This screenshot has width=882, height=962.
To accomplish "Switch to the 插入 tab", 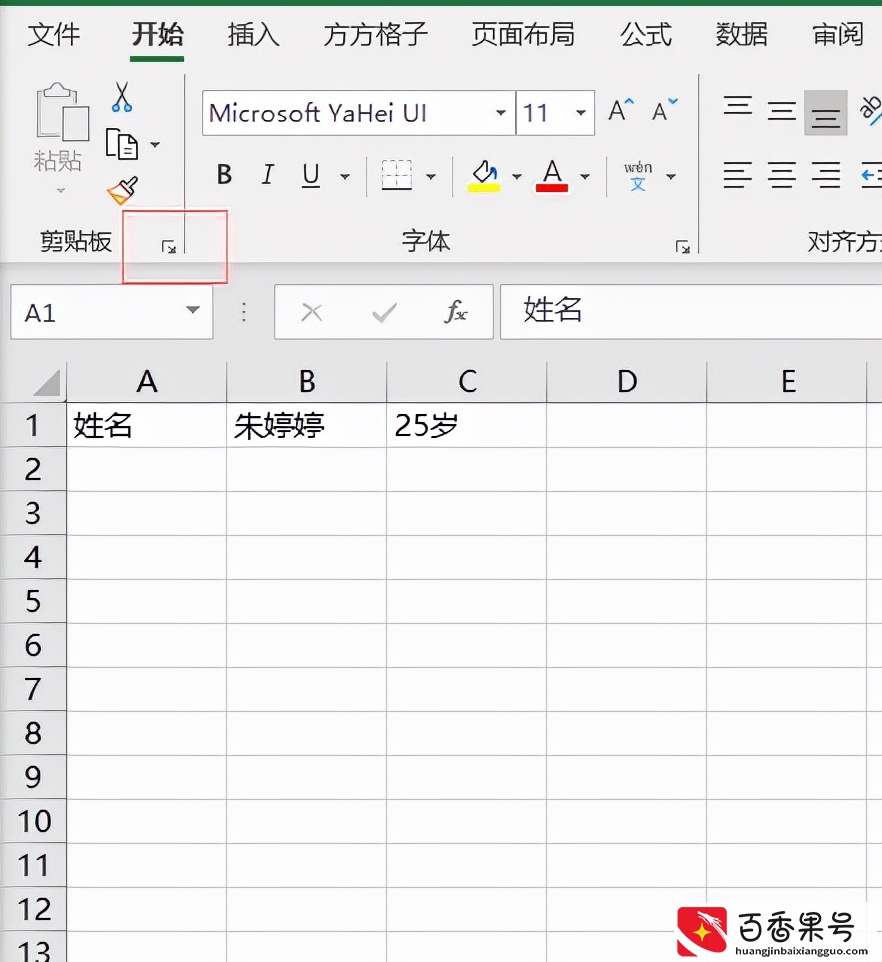I will tap(253, 34).
